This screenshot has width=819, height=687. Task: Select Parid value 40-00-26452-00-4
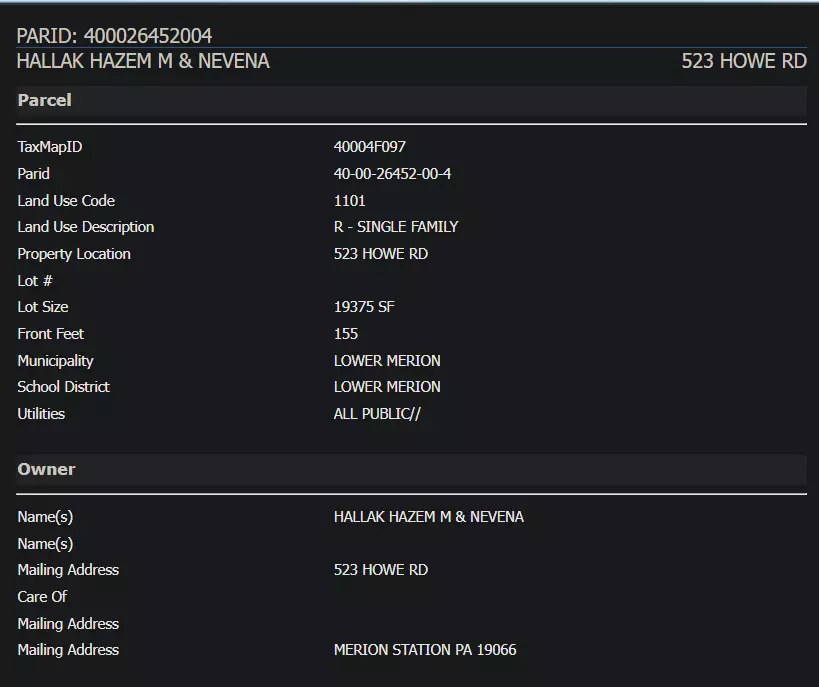(x=392, y=173)
